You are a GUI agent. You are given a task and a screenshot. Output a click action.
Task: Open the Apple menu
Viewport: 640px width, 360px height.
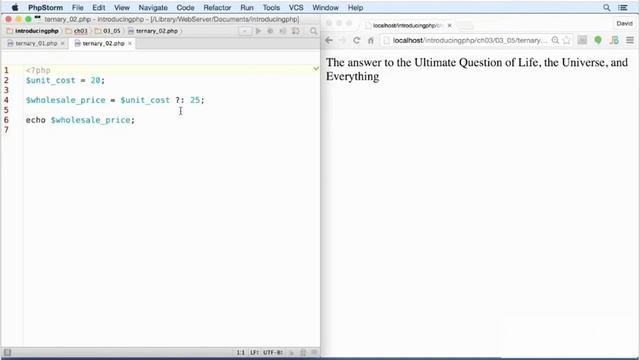point(15,7)
